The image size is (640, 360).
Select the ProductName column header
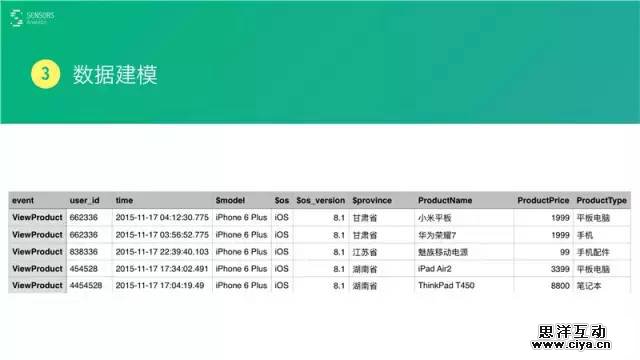coord(445,200)
